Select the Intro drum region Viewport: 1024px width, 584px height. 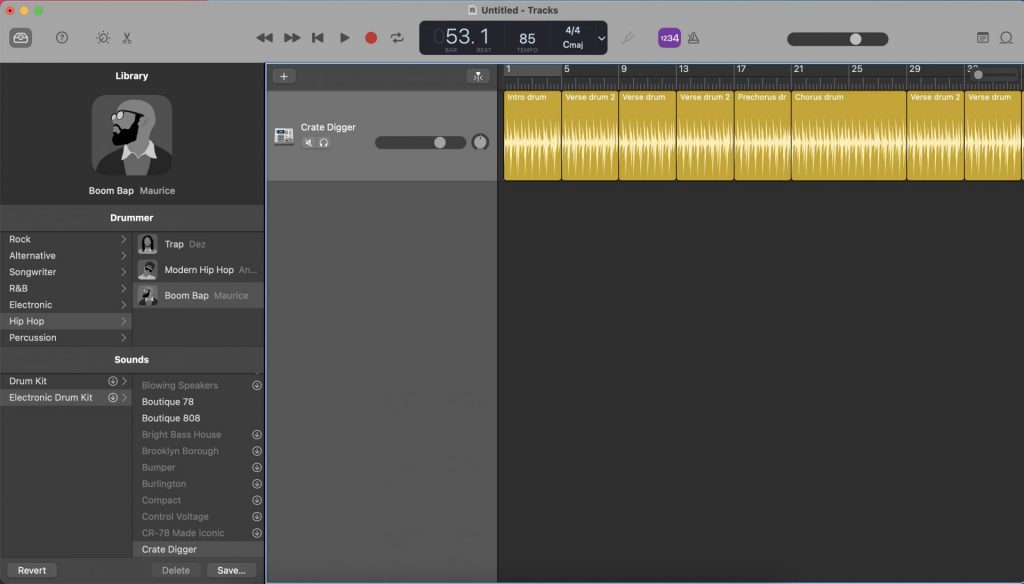[x=532, y=135]
